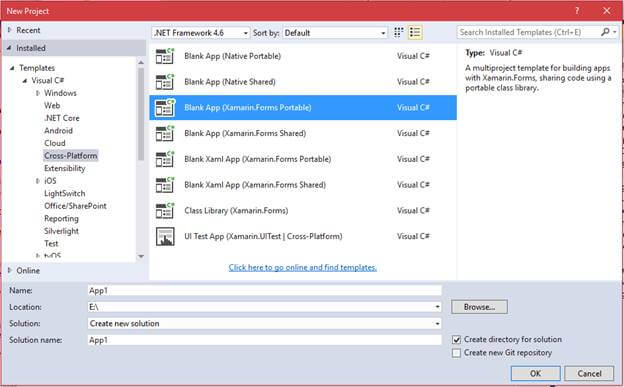Click the tree scrollbar up arrow
This screenshot has height=387, width=624.
[141, 63]
